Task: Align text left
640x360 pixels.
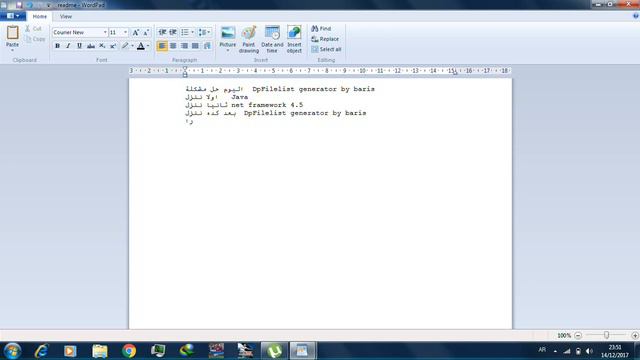Action: [x=162, y=46]
